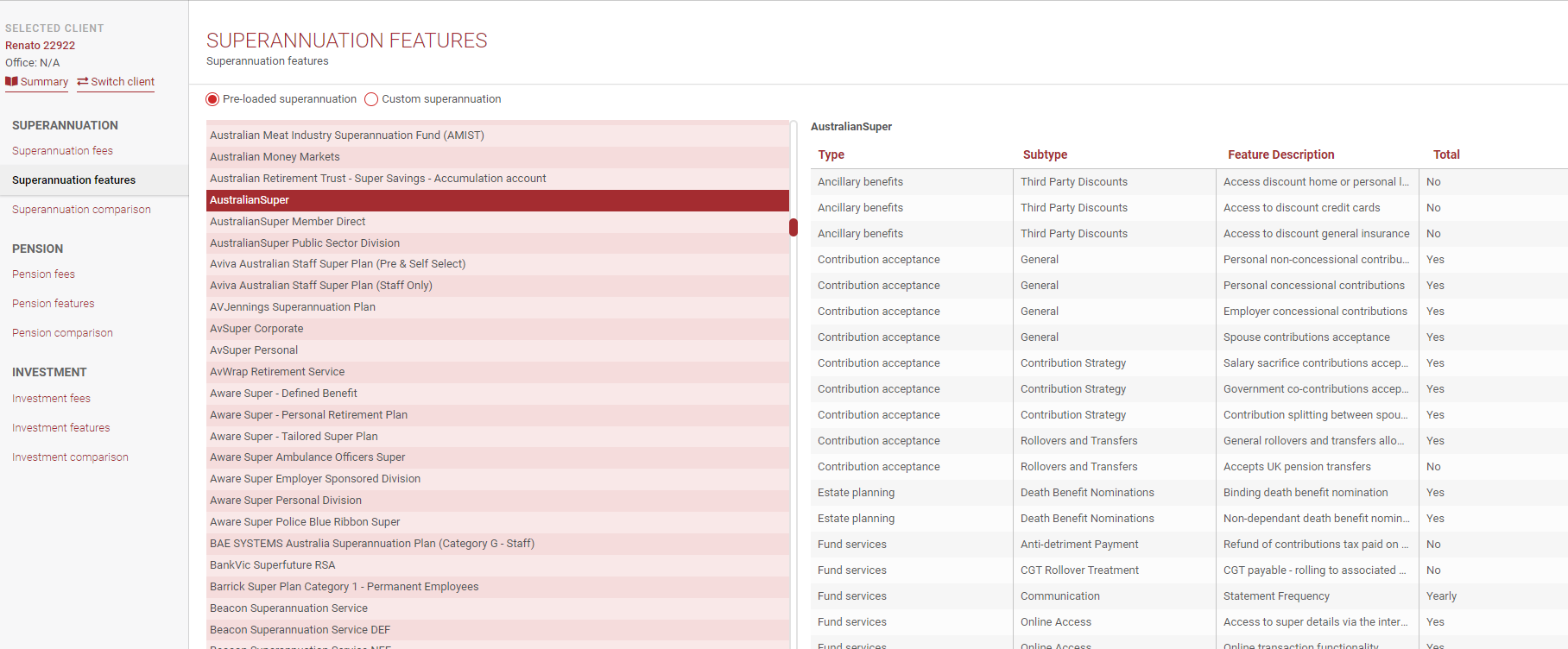Screen dimensions: 1568x649
Task: Click Access to discount general insurance cell
Action: tap(1316, 234)
